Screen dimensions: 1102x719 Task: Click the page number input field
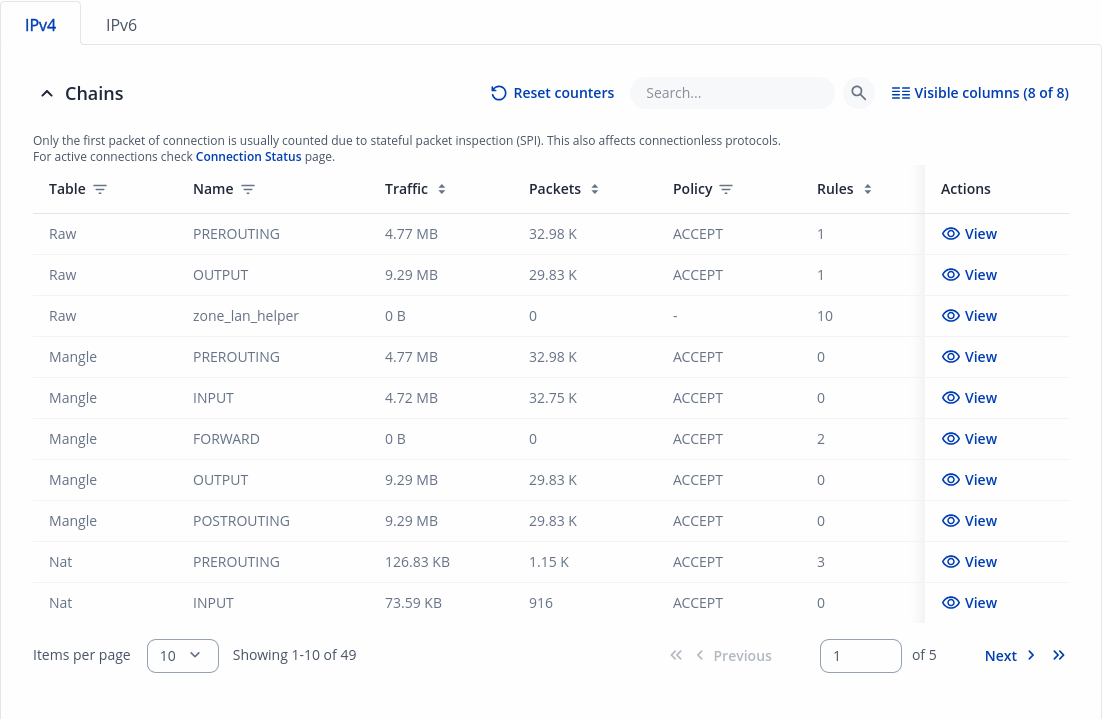[860, 656]
